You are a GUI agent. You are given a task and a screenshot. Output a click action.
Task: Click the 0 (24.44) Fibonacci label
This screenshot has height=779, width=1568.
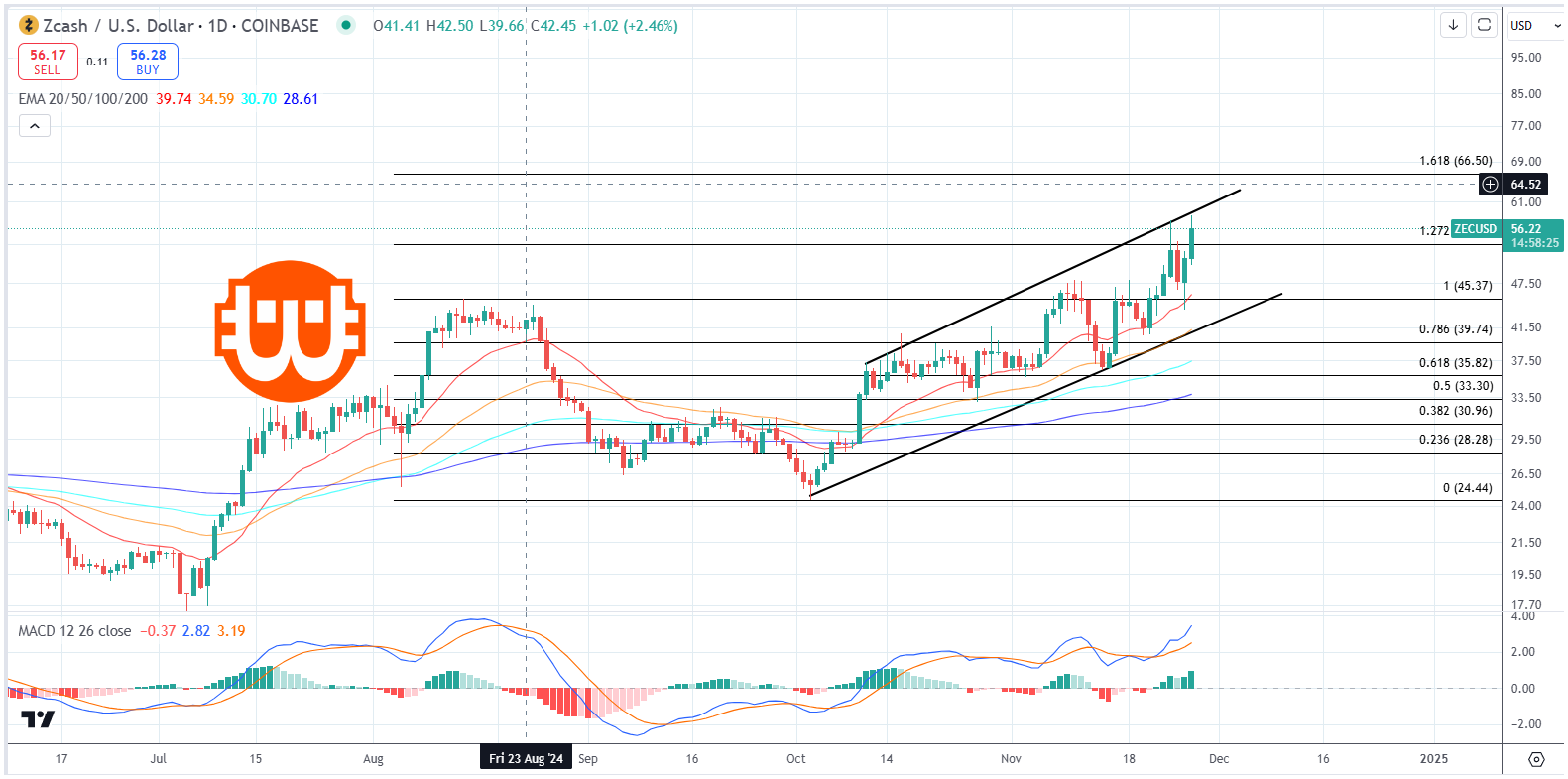1467,488
